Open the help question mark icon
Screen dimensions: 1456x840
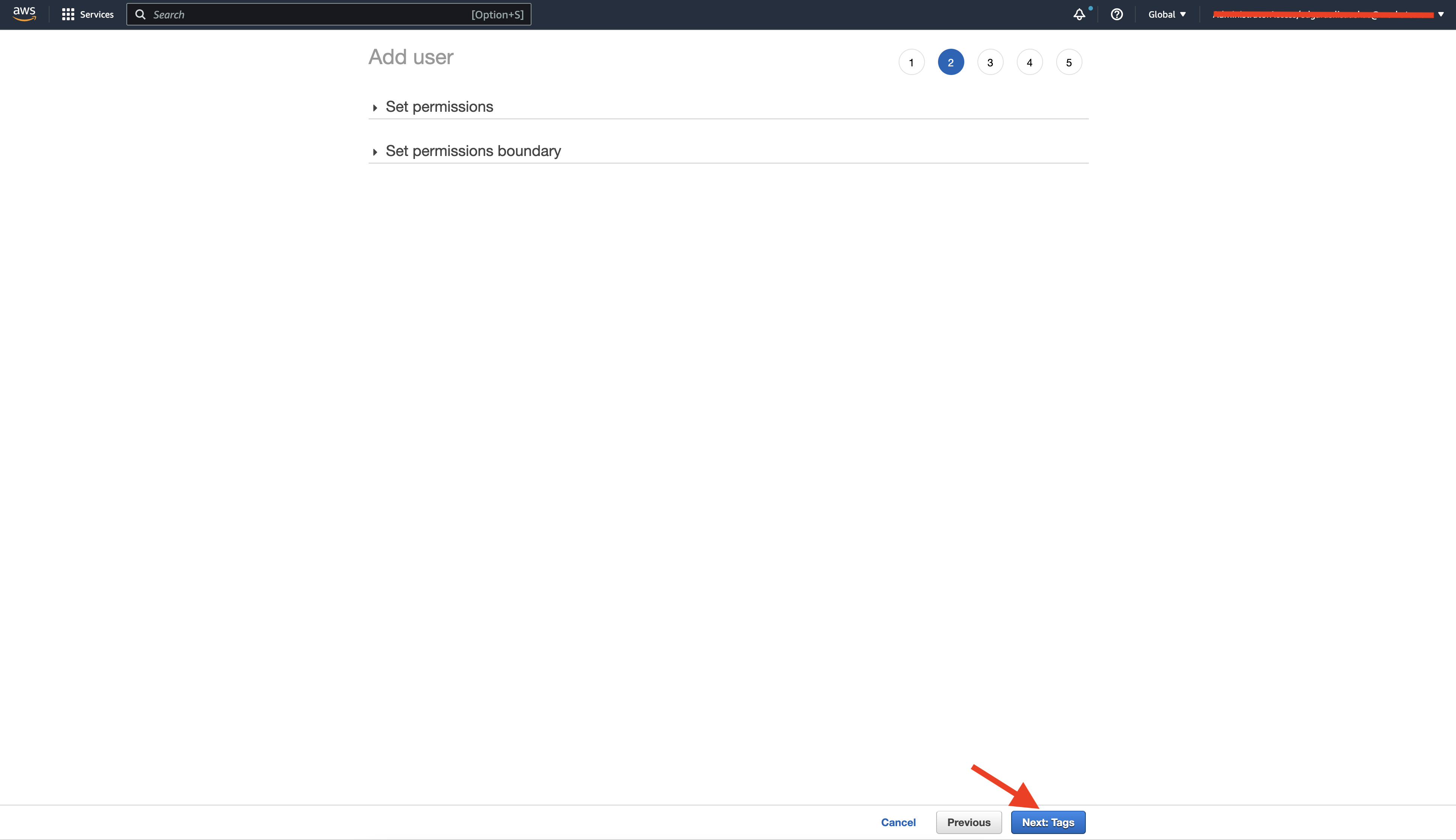pos(1117,14)
